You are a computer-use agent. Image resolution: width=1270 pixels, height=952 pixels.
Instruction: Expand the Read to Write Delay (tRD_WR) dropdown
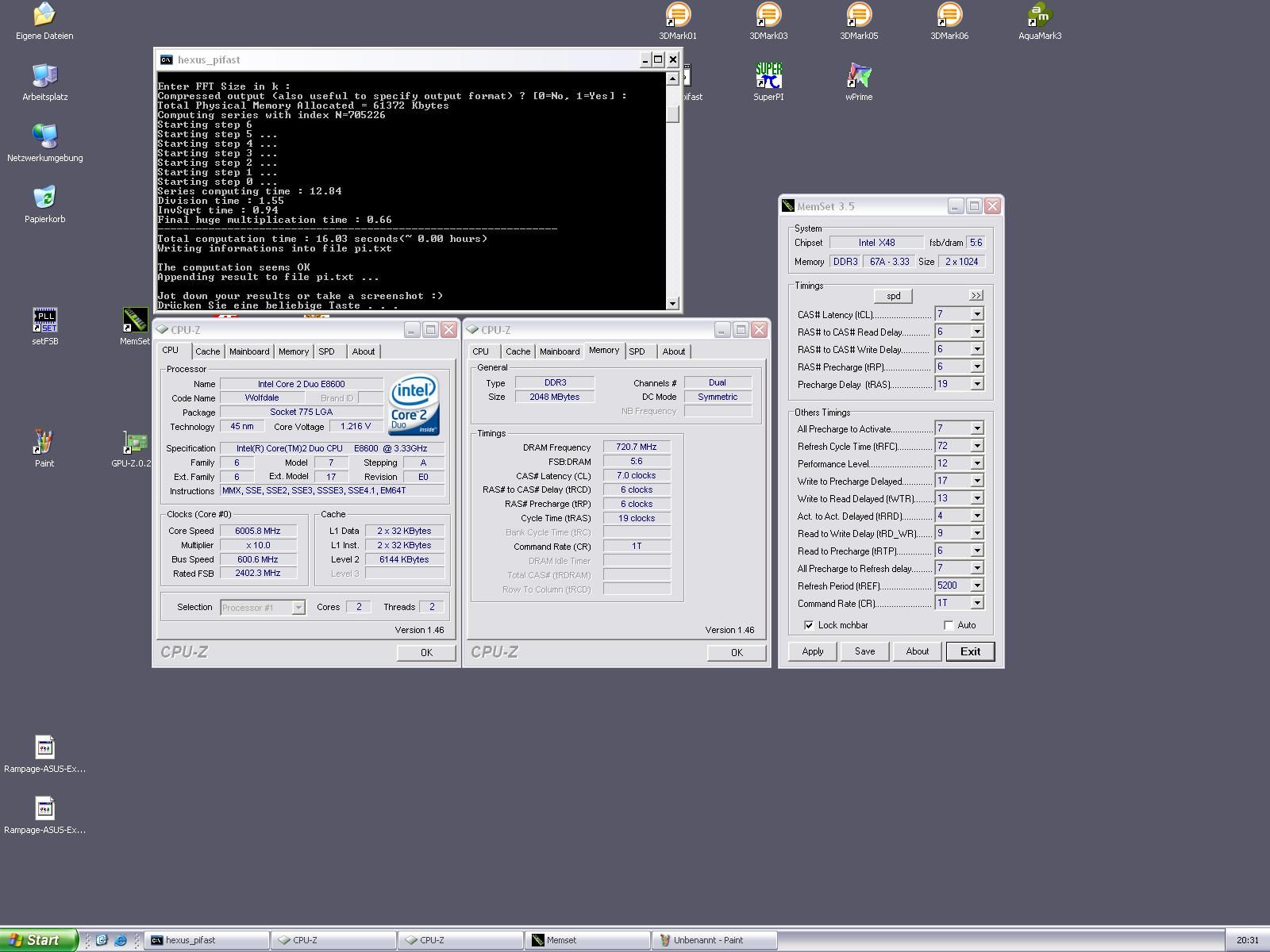[x=977, y=533]
